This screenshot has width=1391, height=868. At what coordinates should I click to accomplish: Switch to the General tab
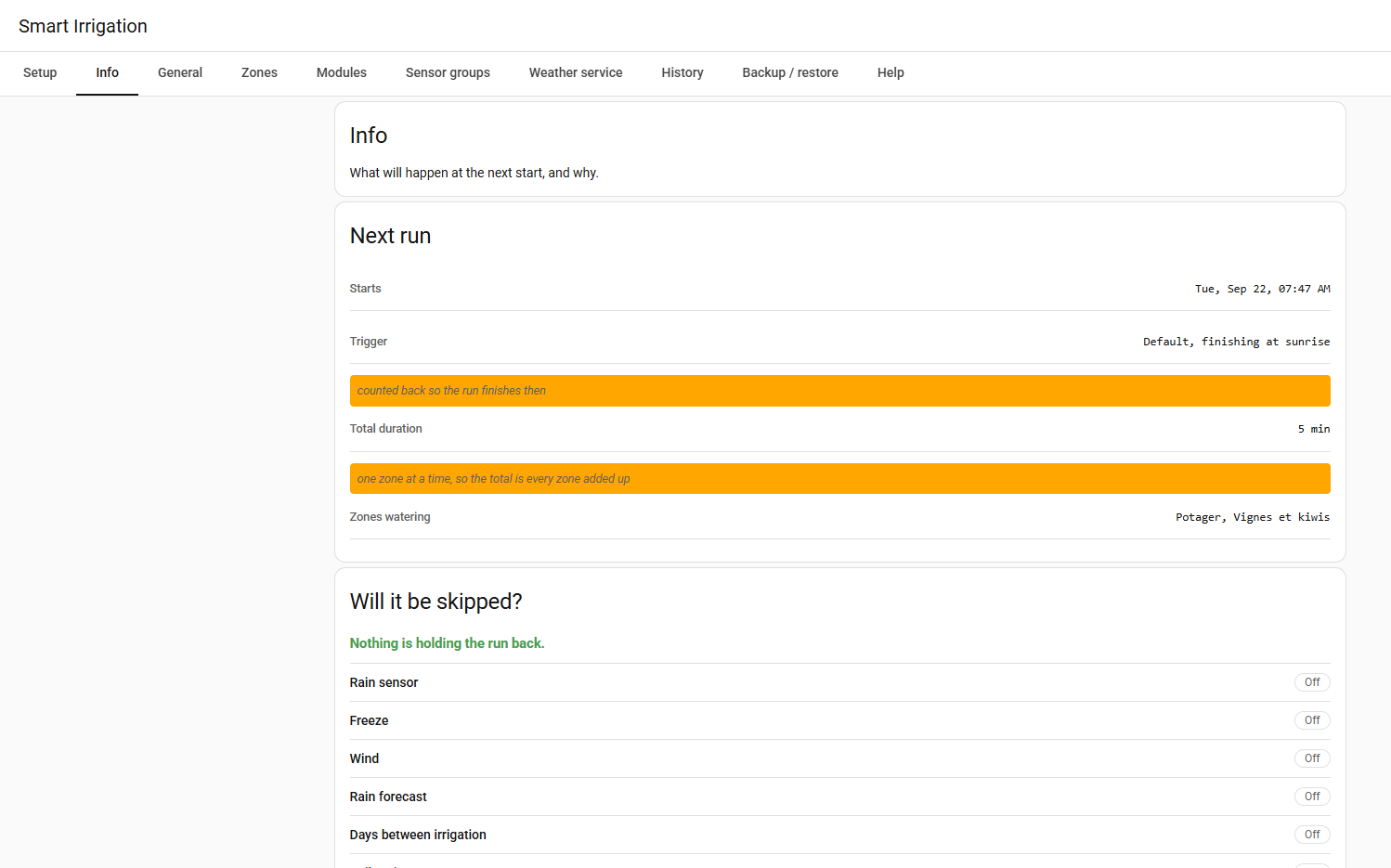click(x=180, y=72)
